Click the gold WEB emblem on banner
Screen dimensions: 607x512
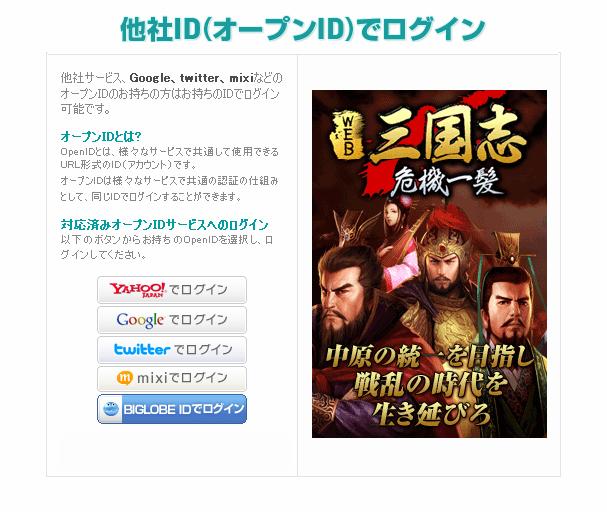point(347,135)
